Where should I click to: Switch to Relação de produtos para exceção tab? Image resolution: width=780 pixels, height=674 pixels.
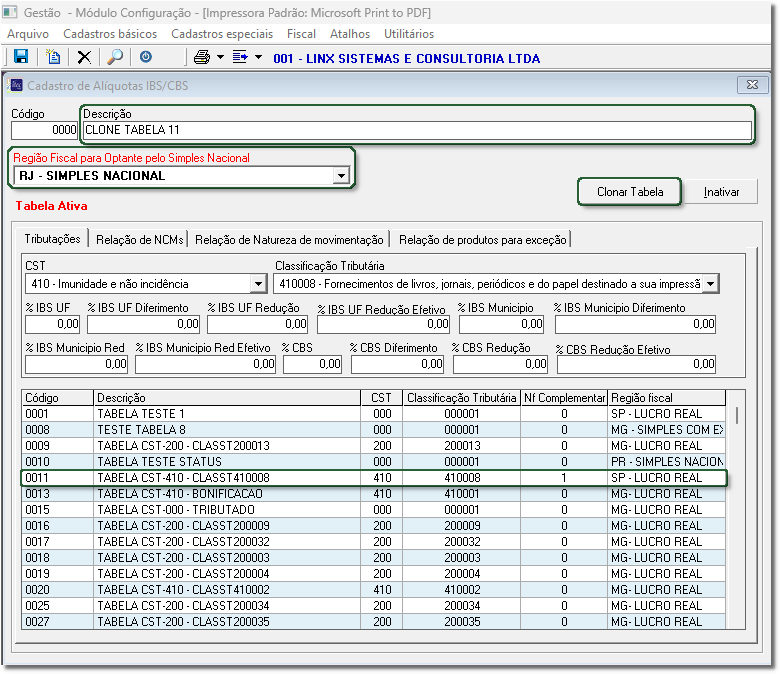click(482, 240)
